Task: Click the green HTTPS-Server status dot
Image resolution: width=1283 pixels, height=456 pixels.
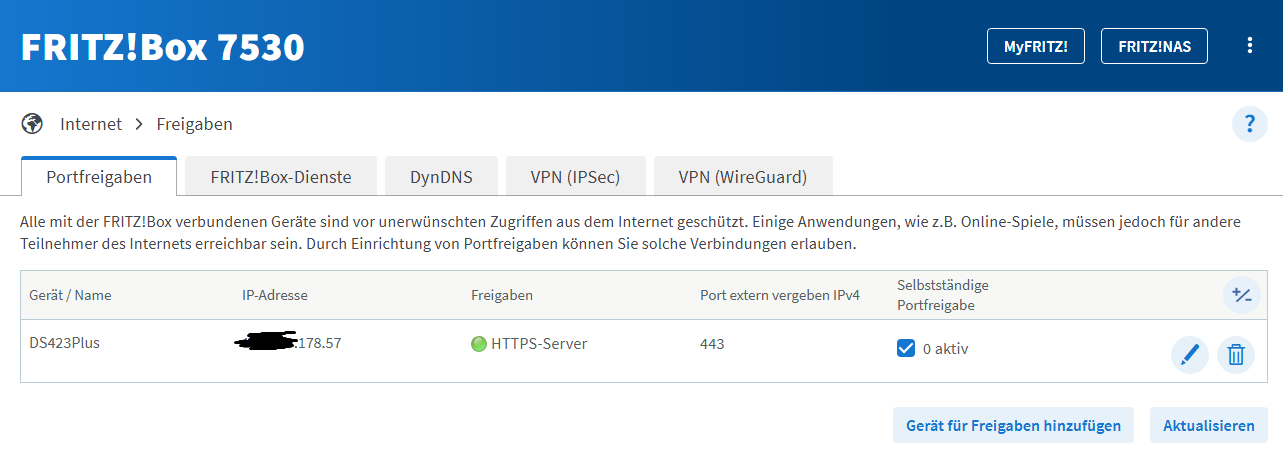Action: coord(478,344)
